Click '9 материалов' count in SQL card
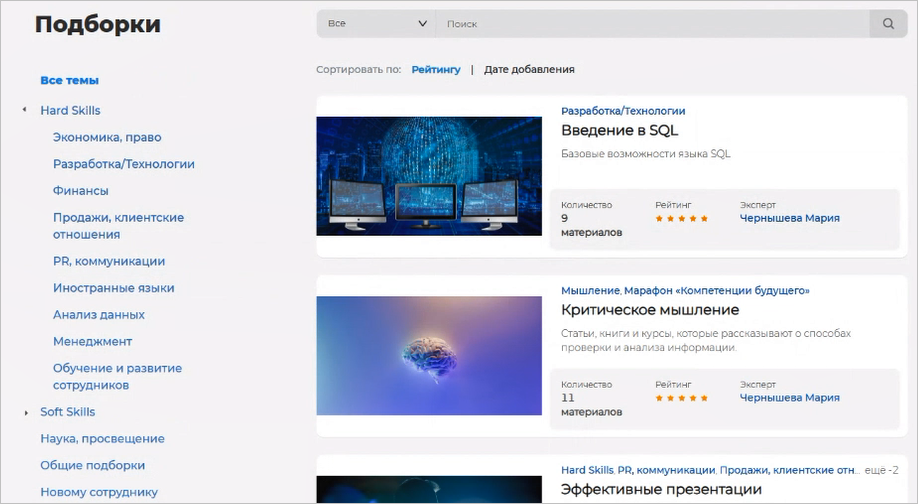The image size is (918, 504). (x=591, y=225)
